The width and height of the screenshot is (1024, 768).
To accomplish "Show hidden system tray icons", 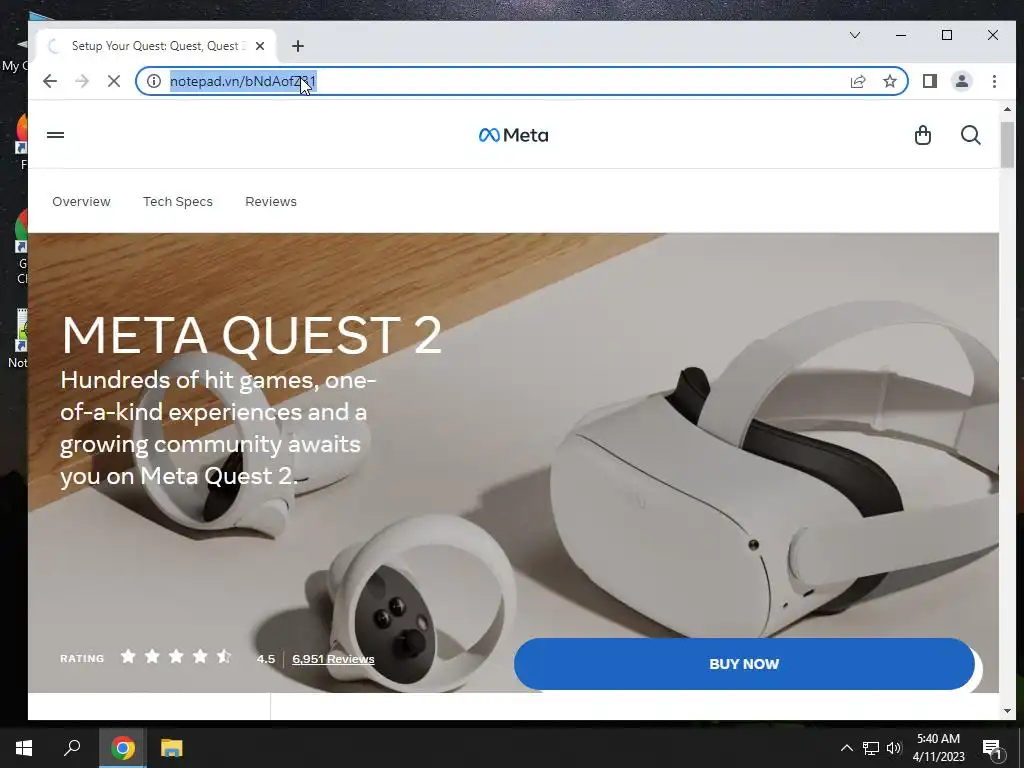I will click(846, 748).
